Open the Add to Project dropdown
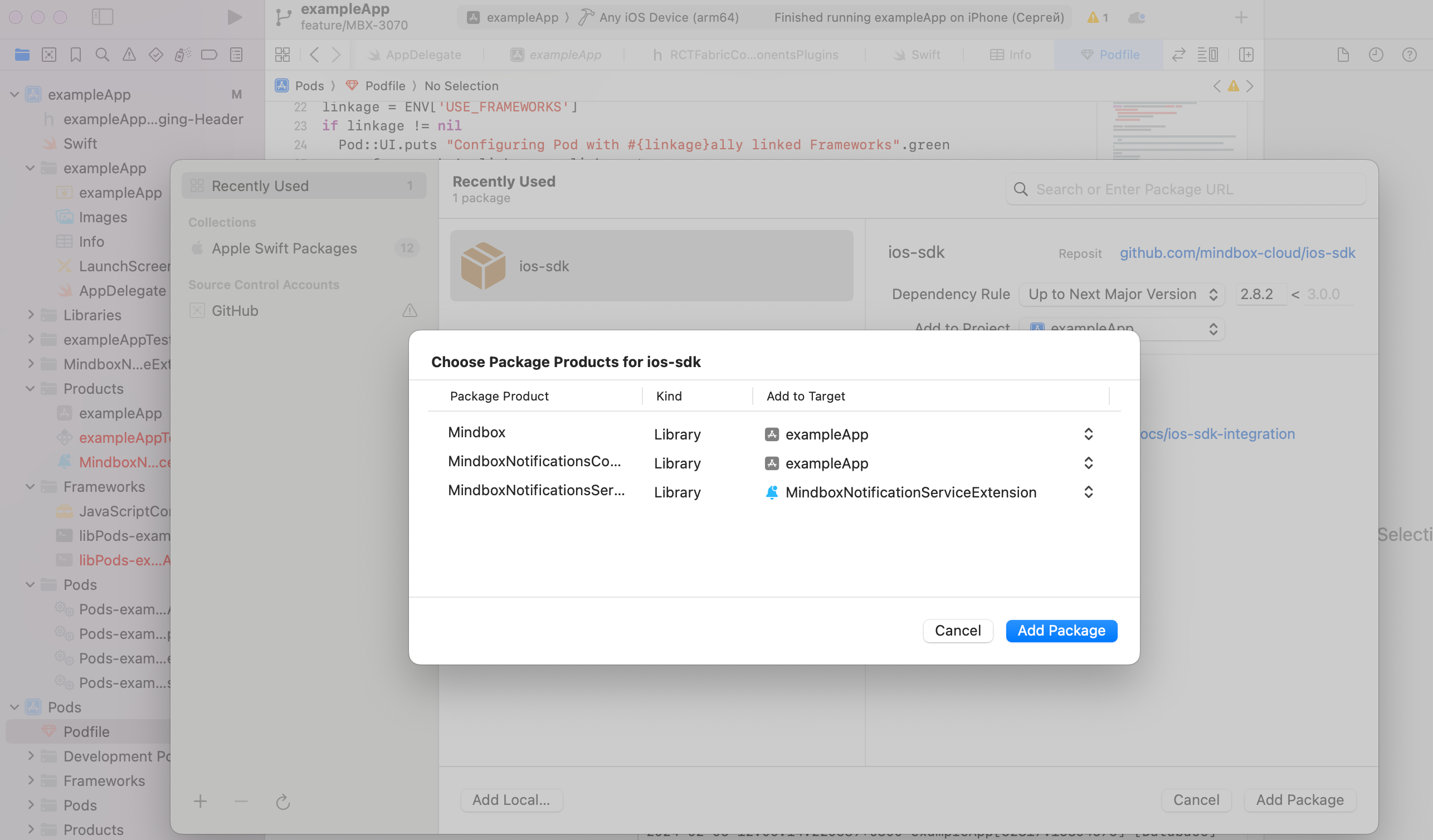 pos(1123,329)
